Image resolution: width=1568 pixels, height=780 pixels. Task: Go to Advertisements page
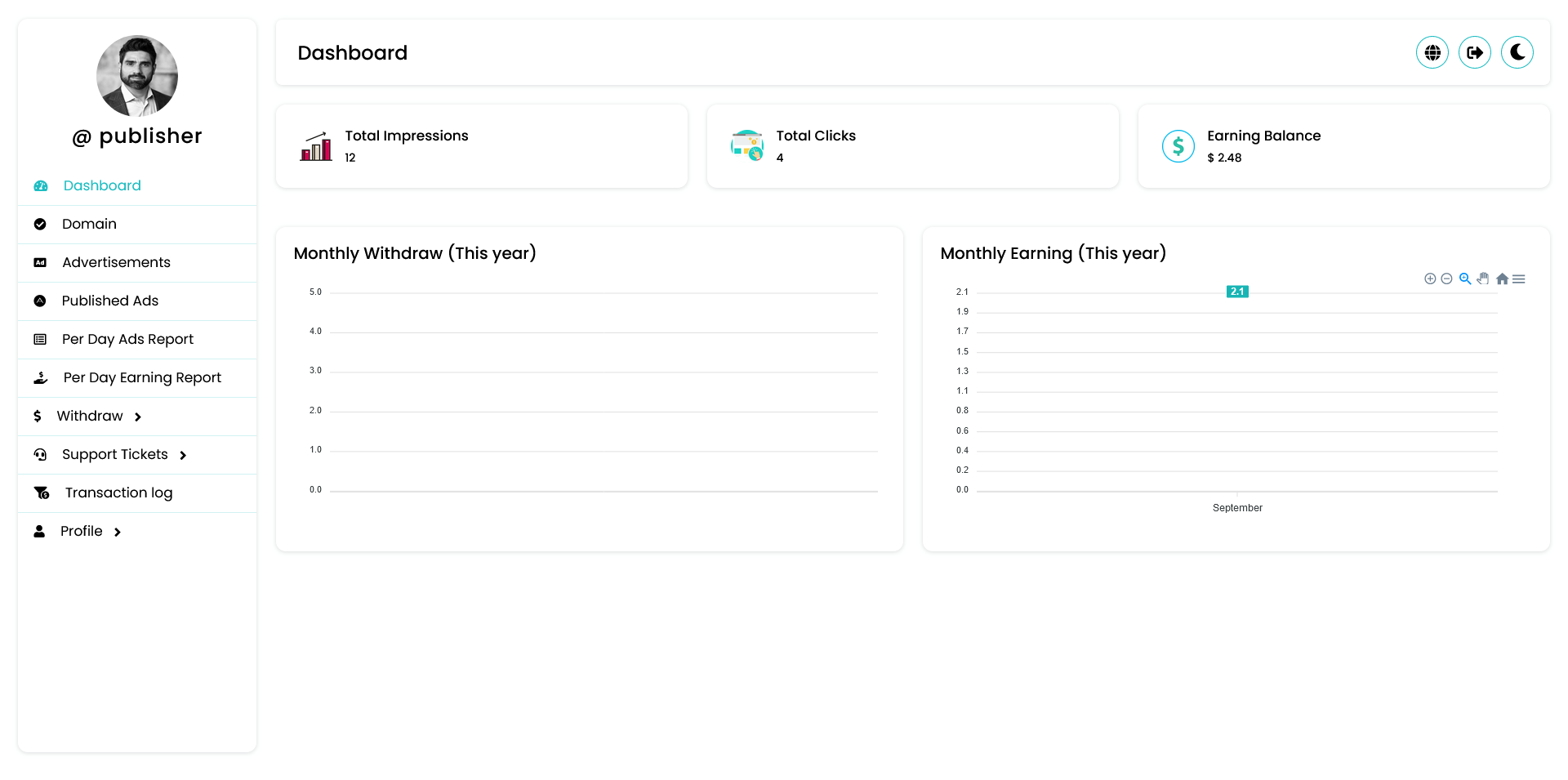[x=116, y=263]
